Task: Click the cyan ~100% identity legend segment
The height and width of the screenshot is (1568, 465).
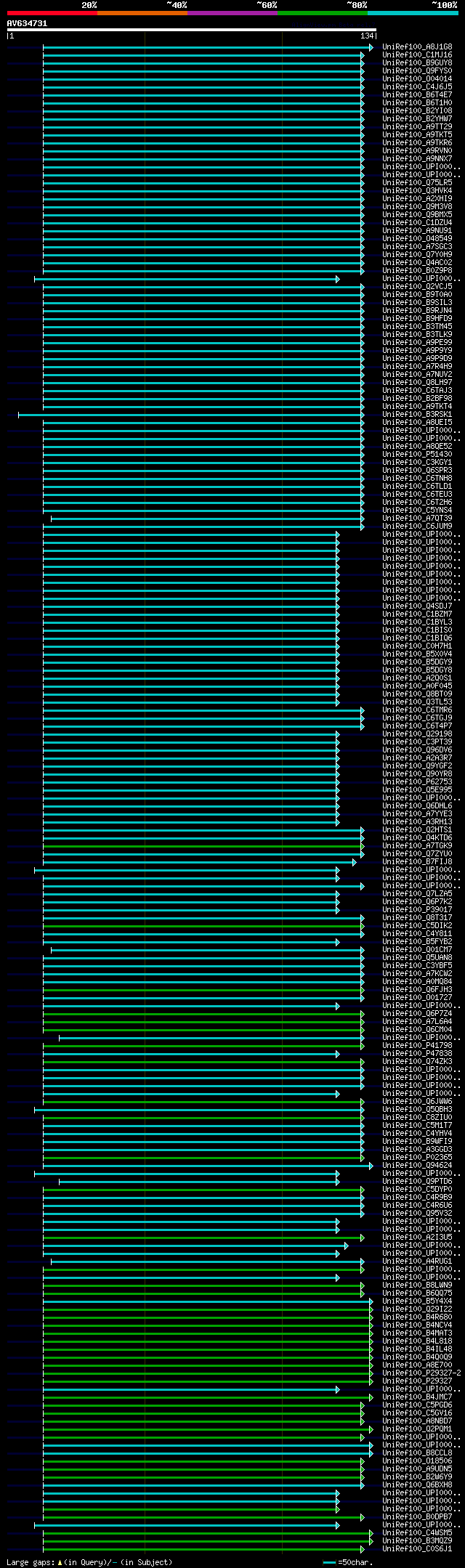Action: (x=412, y=13)
